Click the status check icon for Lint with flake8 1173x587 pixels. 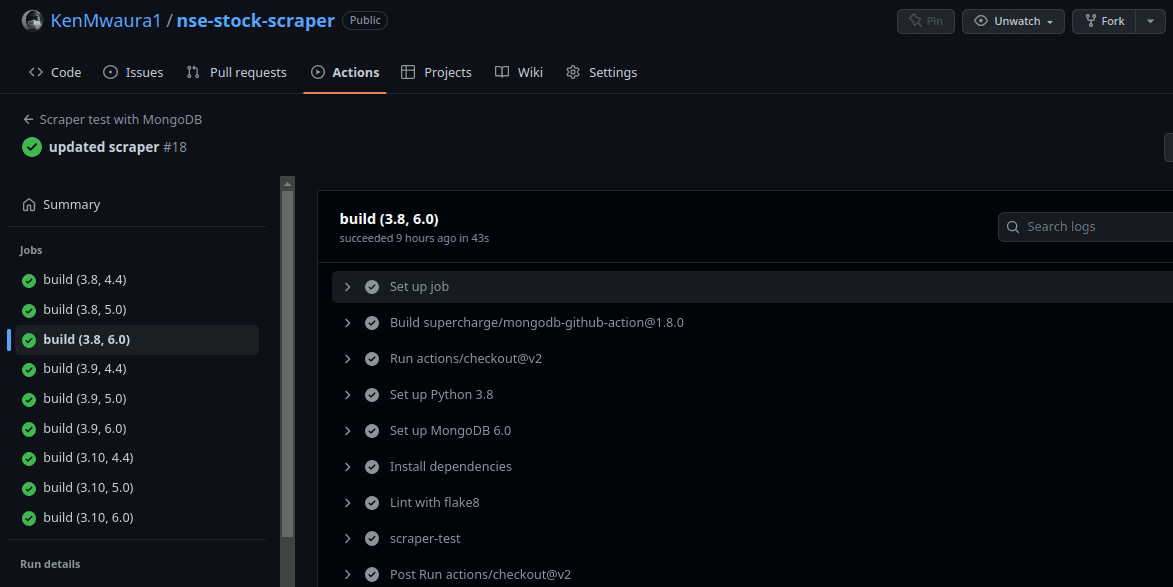372,503
